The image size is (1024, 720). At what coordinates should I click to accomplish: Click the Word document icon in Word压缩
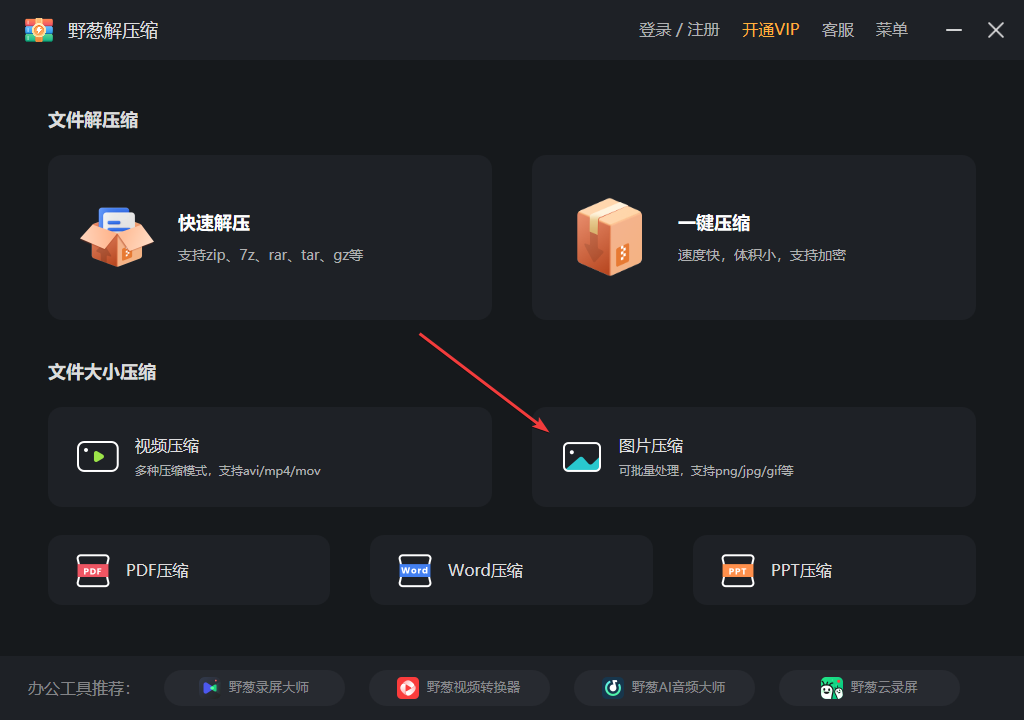(x=415, y=570)
